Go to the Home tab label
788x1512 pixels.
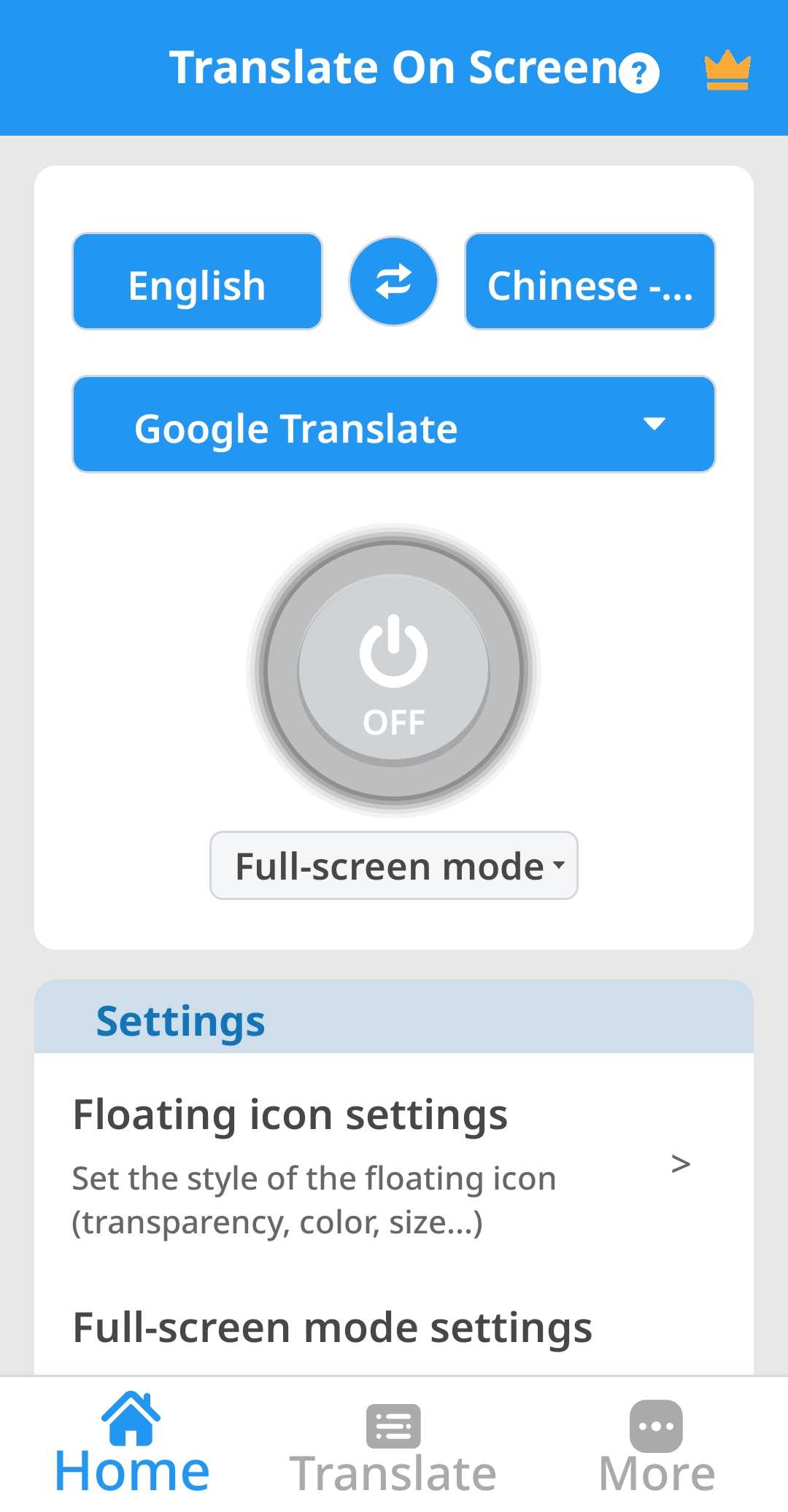point(132,1472)
